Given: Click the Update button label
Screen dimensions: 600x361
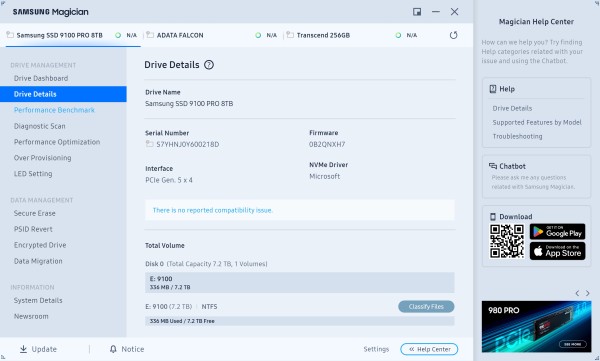Looking at the screenshot, I should [x=44, y=349].
